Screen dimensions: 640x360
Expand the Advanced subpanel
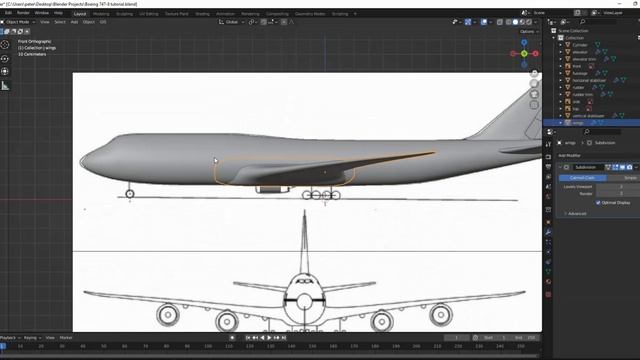577,213
